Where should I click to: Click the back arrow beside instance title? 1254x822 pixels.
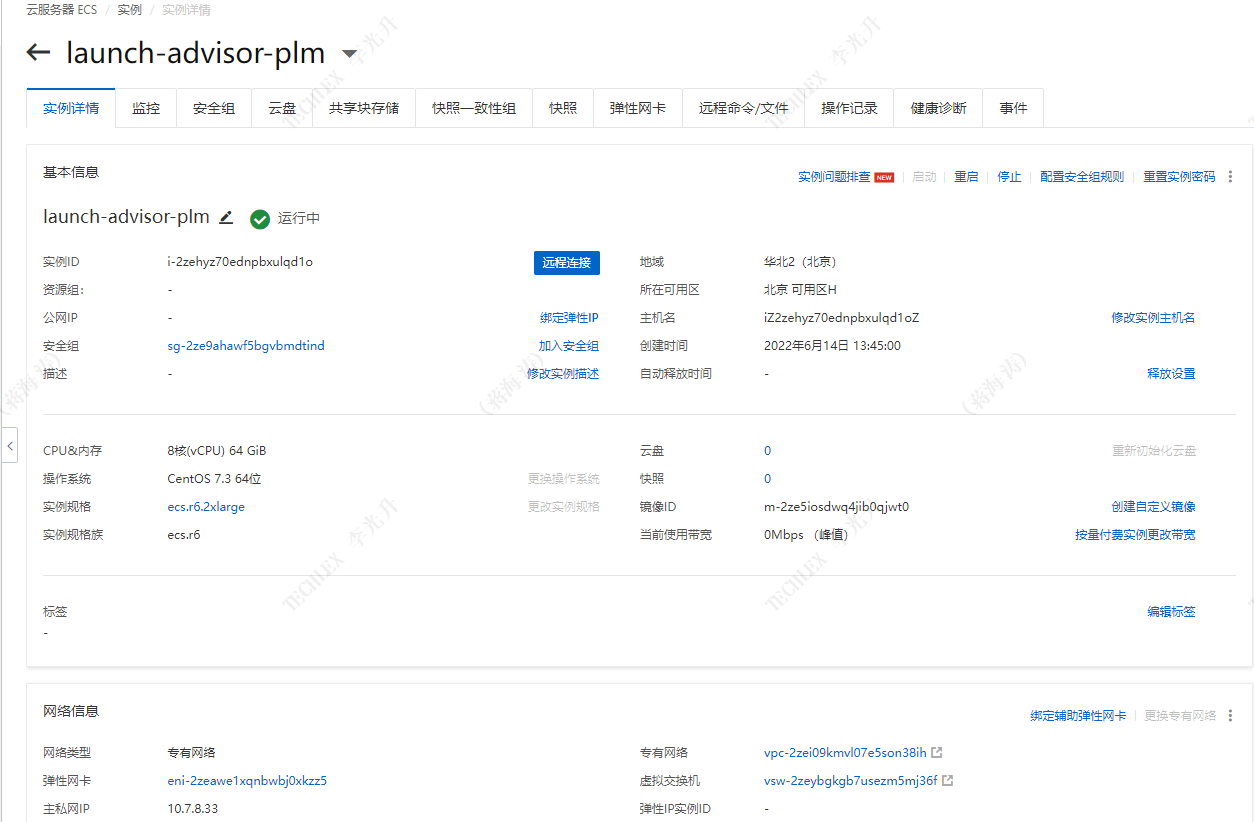(x=38, y=53)
